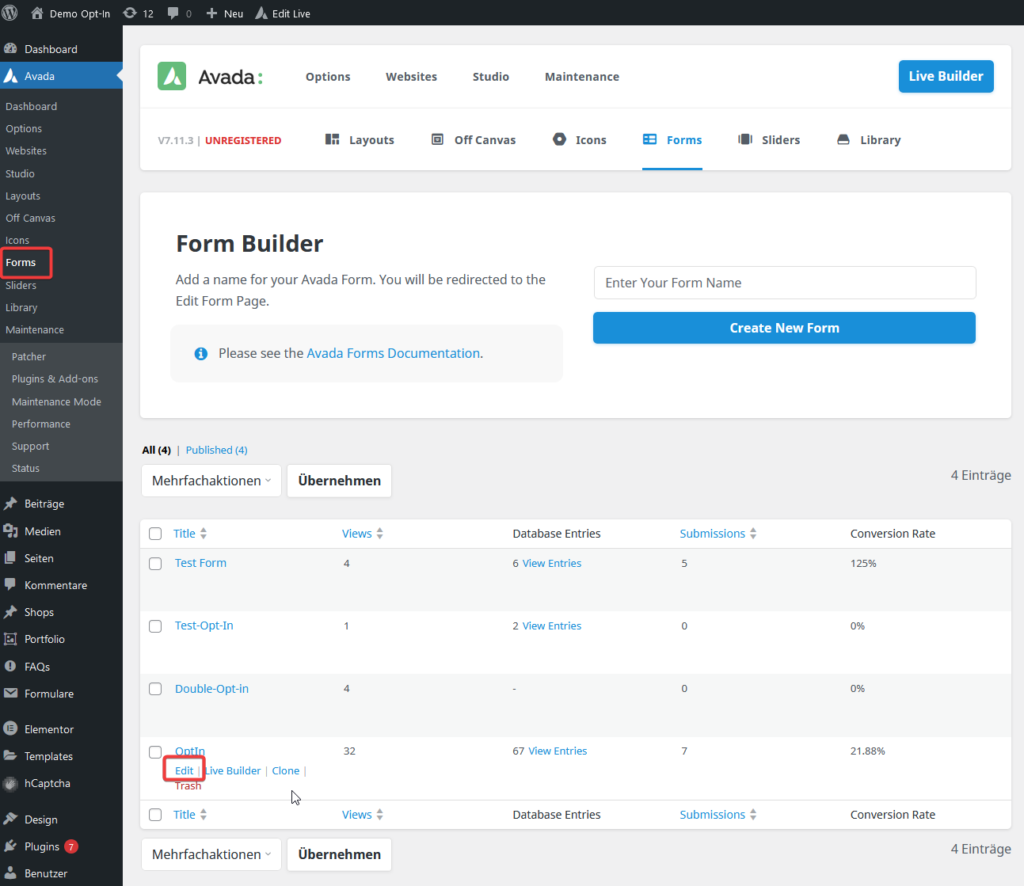Check the Test-Opt-In row checkbox
This screenshot has height=886, width=1024.
point(155,626)
